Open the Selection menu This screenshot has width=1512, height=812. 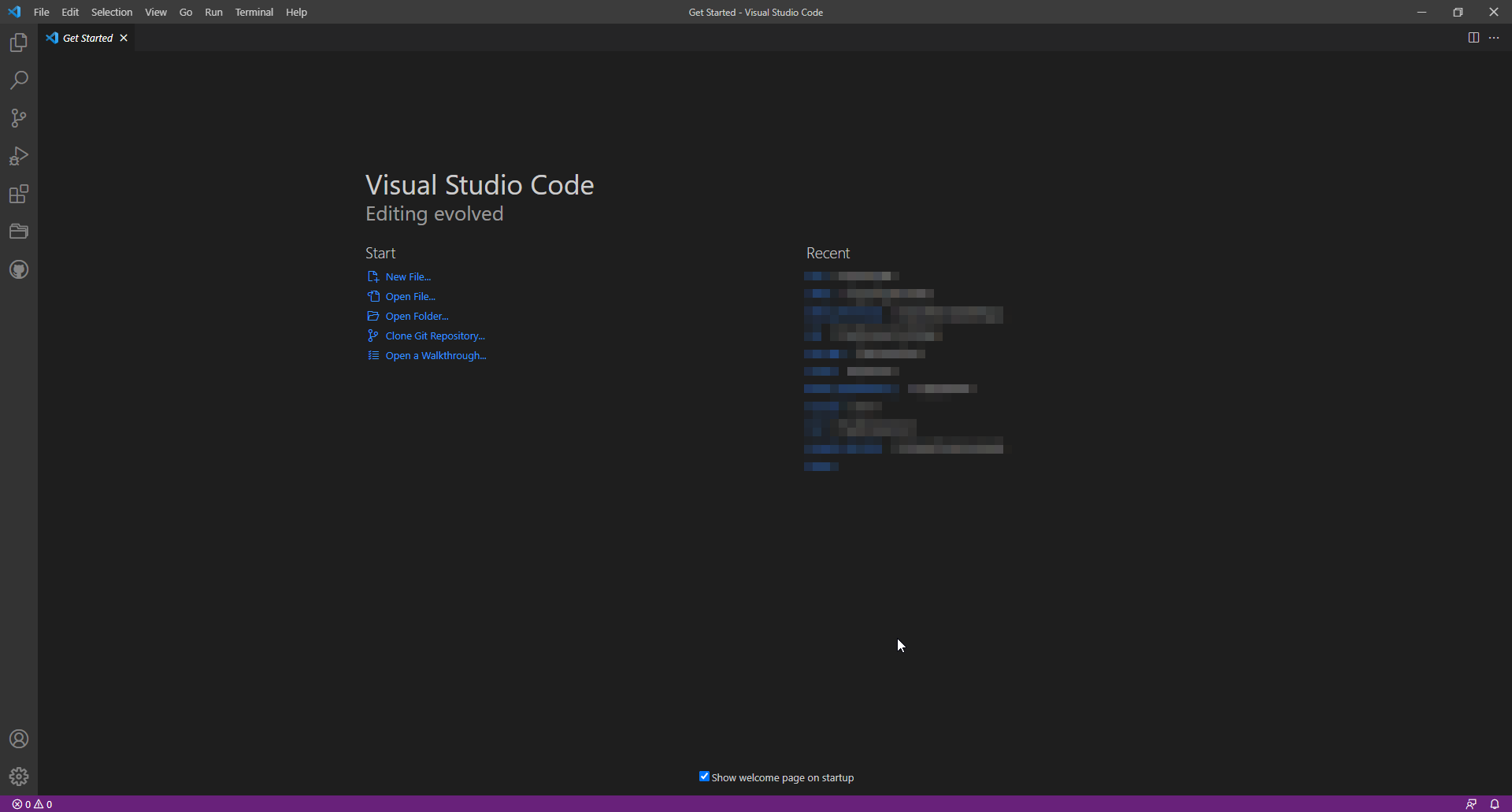112,12
